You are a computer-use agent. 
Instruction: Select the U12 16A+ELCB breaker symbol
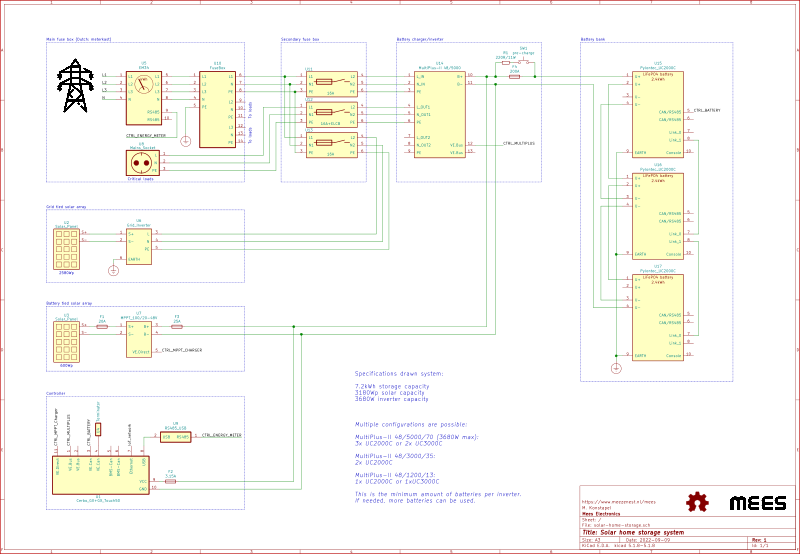332,115
